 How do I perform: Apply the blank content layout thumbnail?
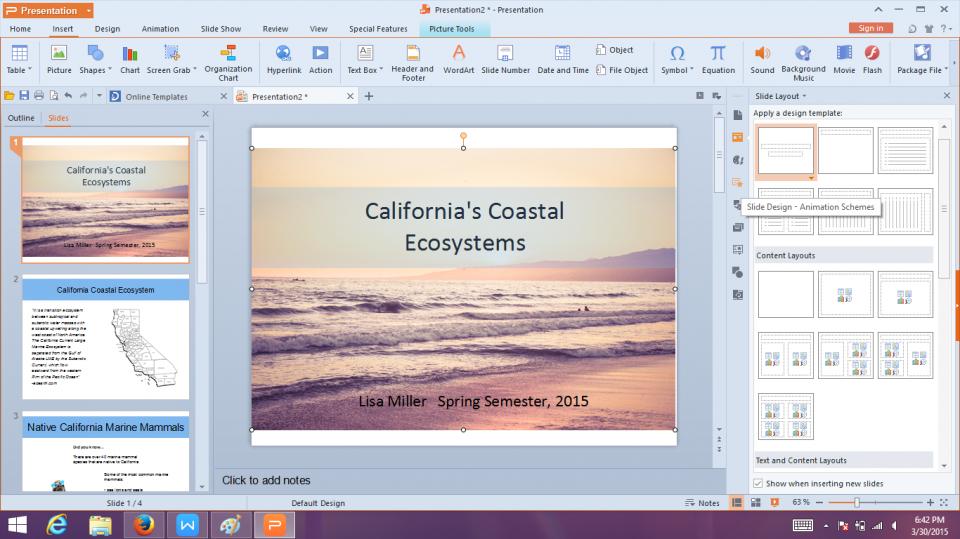point(786,295)
